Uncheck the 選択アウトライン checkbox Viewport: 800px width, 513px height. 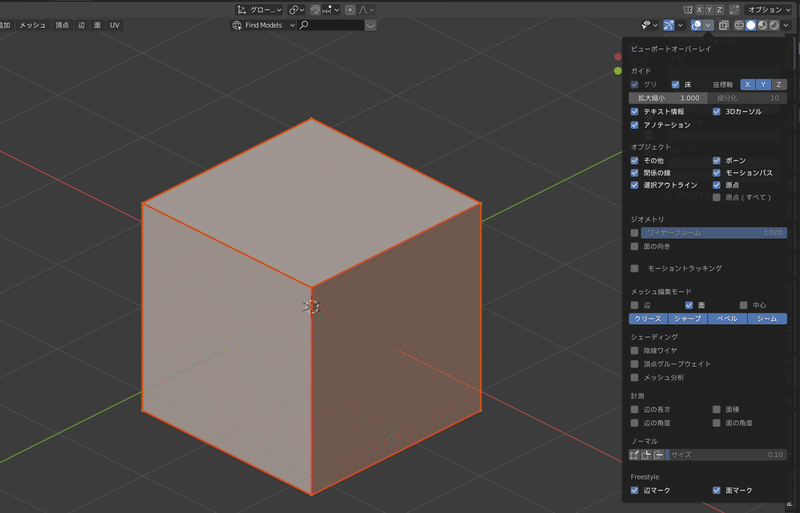pyautogui.click(x=634, y=185)
